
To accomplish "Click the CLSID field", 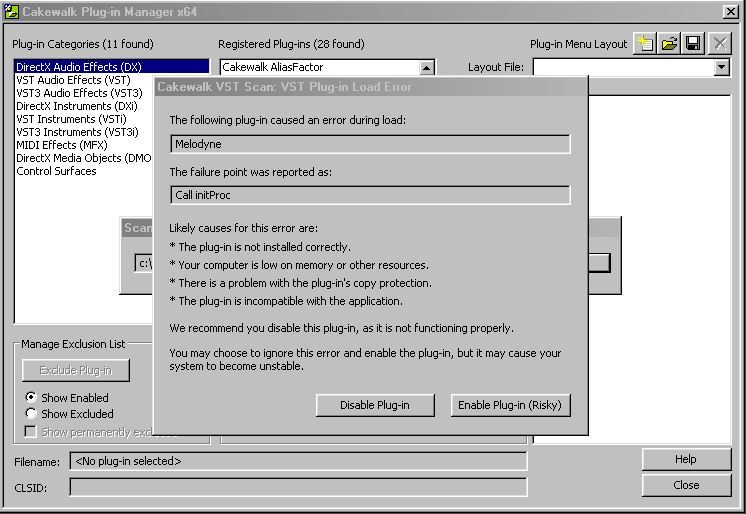I will click(x=298, y=487).
